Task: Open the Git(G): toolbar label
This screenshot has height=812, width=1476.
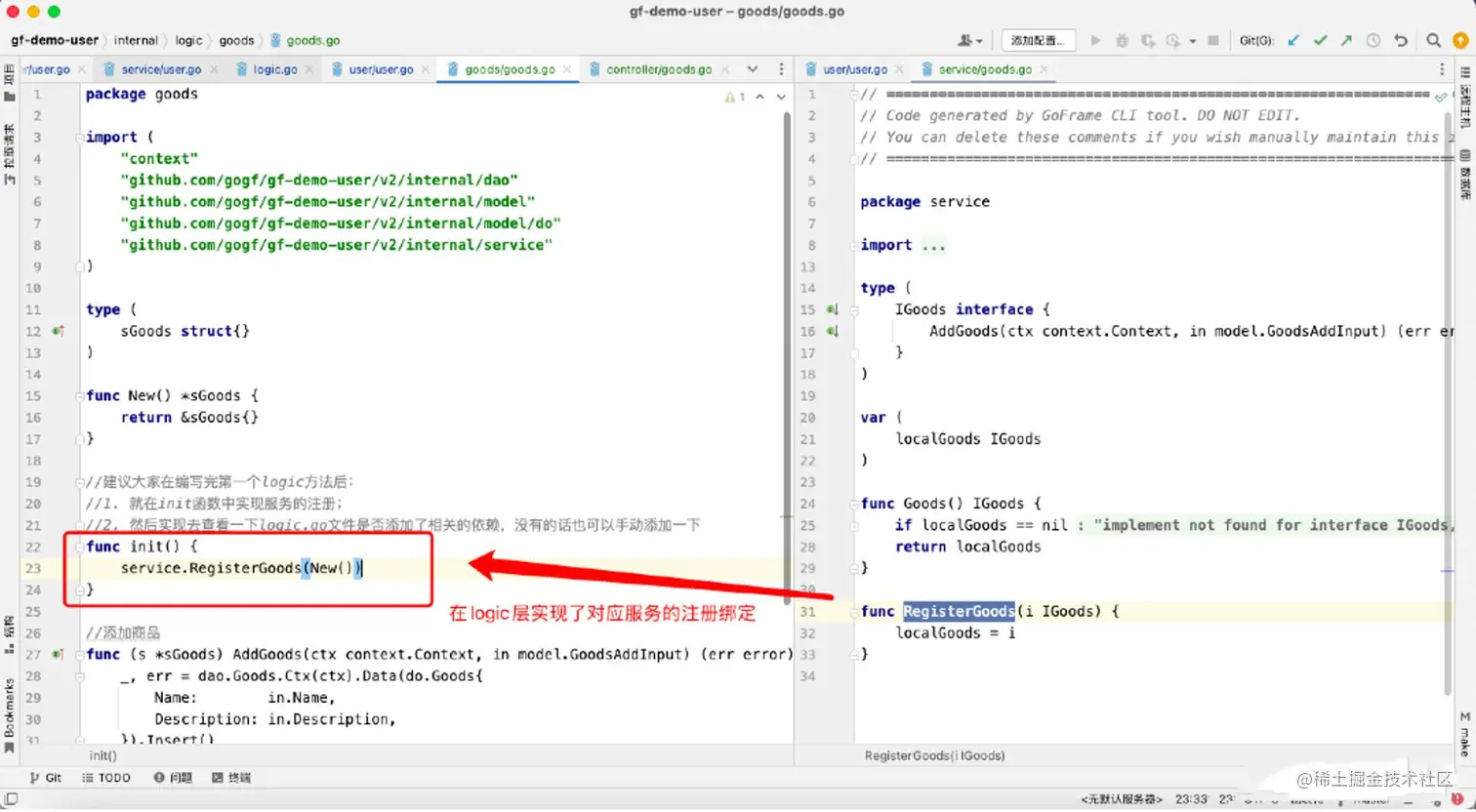Action: [1256, 40]
